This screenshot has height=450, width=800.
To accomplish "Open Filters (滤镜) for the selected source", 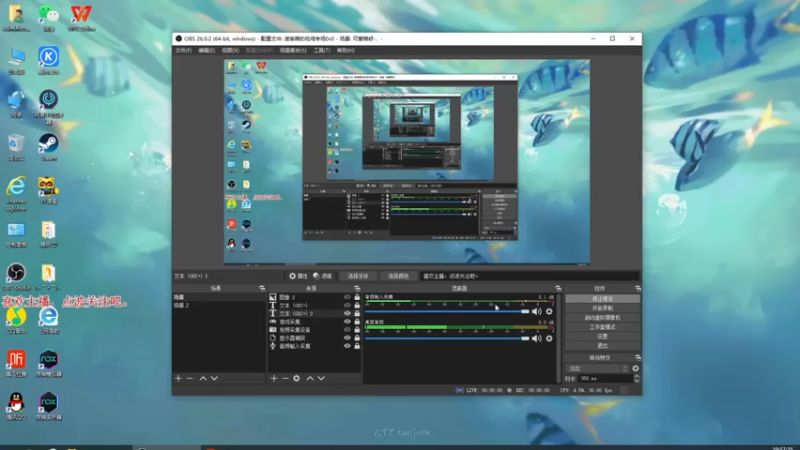I will (x=322, y=276).
